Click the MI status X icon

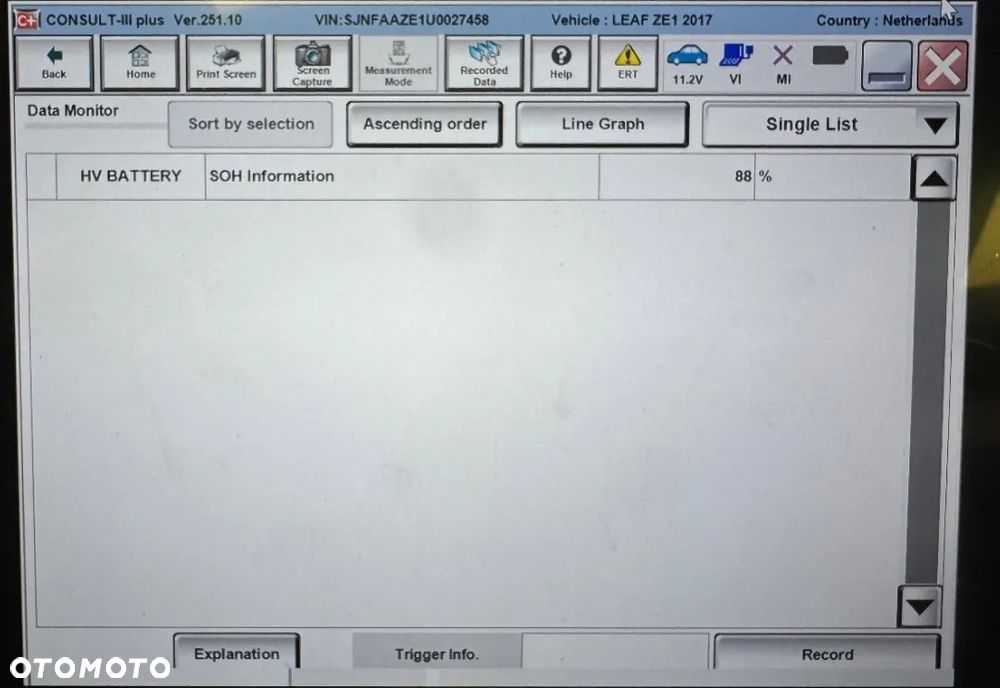[783, 64]
